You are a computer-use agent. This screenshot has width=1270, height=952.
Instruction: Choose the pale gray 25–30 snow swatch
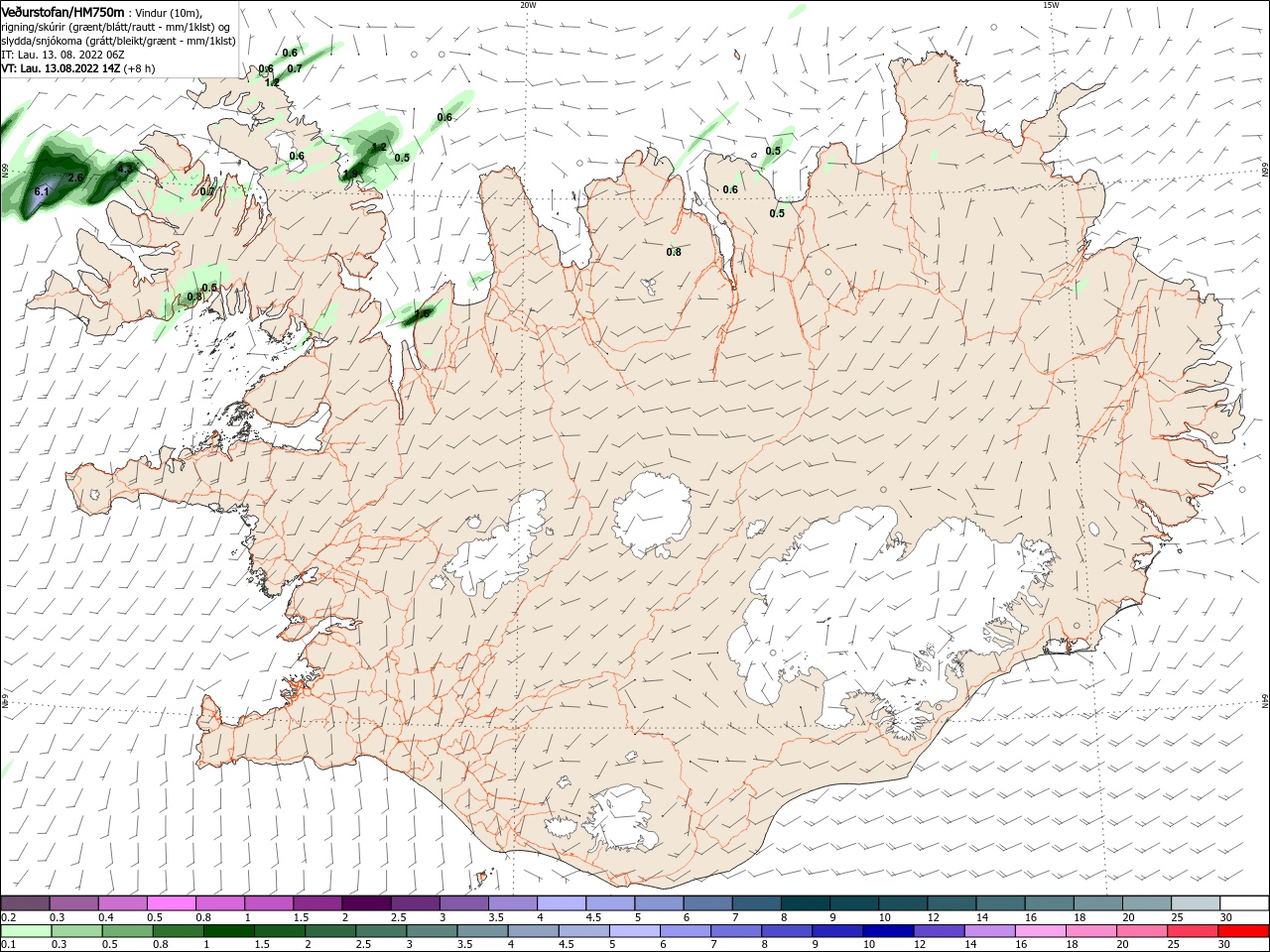[1195, 903]
